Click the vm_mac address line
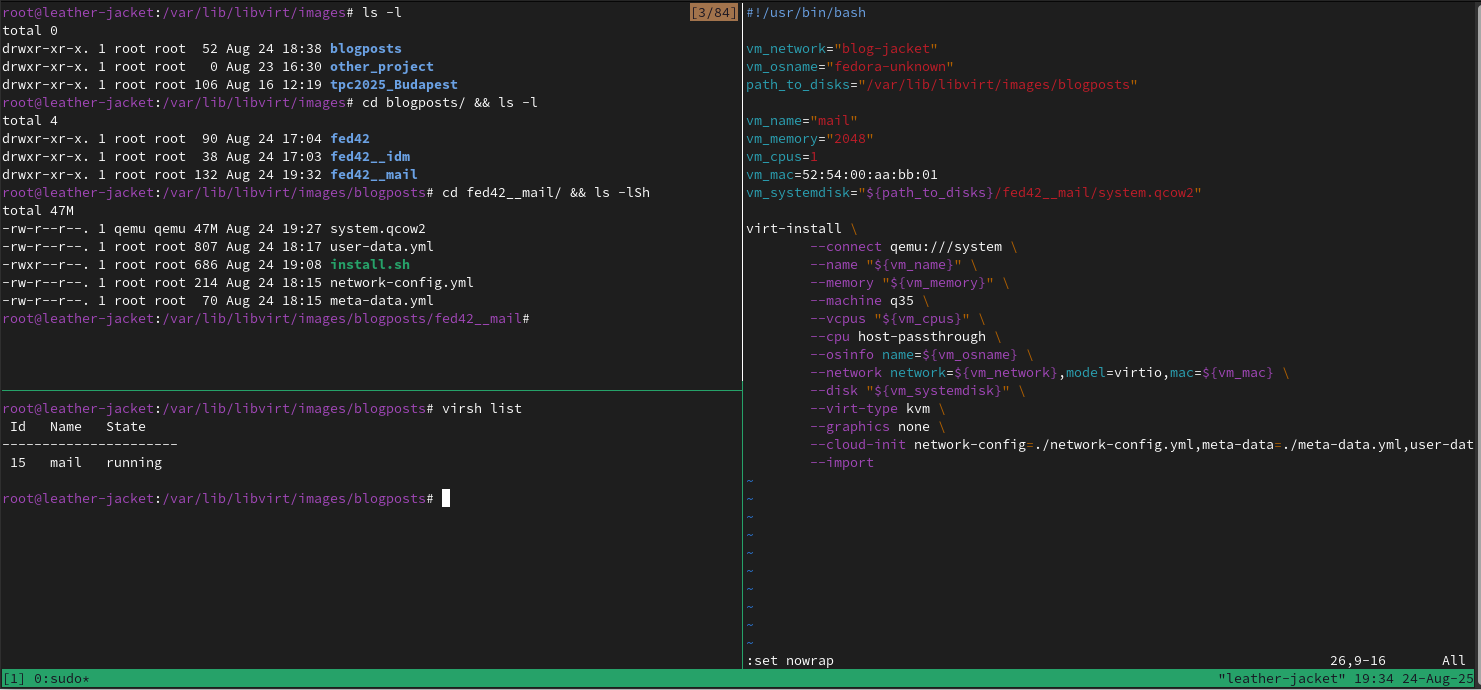1481x690 pixels. (842, 174)
